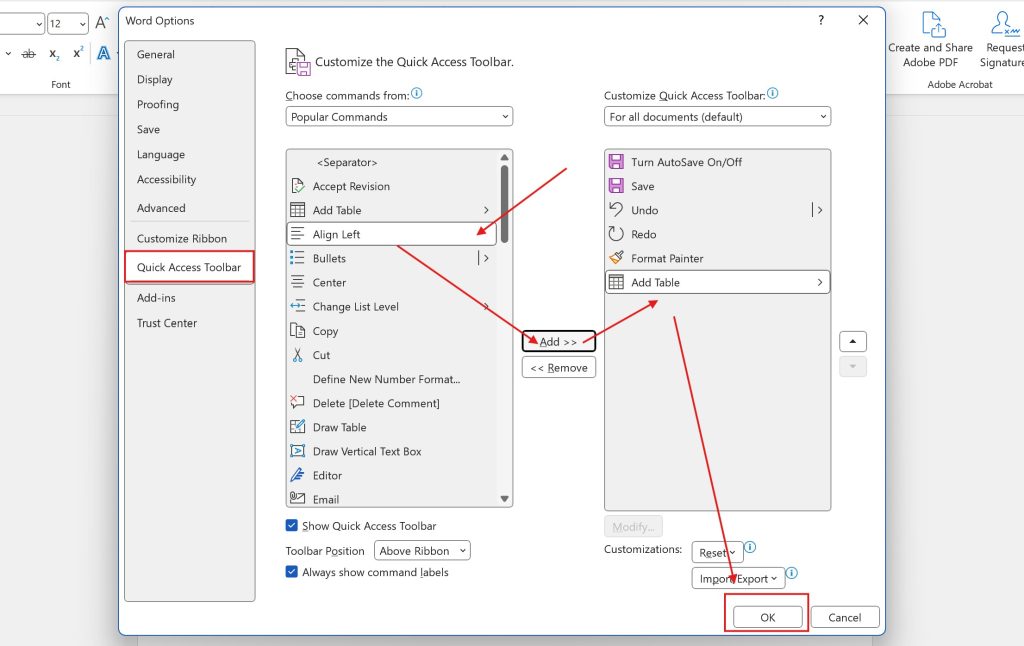Uncheck Show Quick Access Toolbar
The height and width of the screenshot is (646, 1024).
point(291,525)
